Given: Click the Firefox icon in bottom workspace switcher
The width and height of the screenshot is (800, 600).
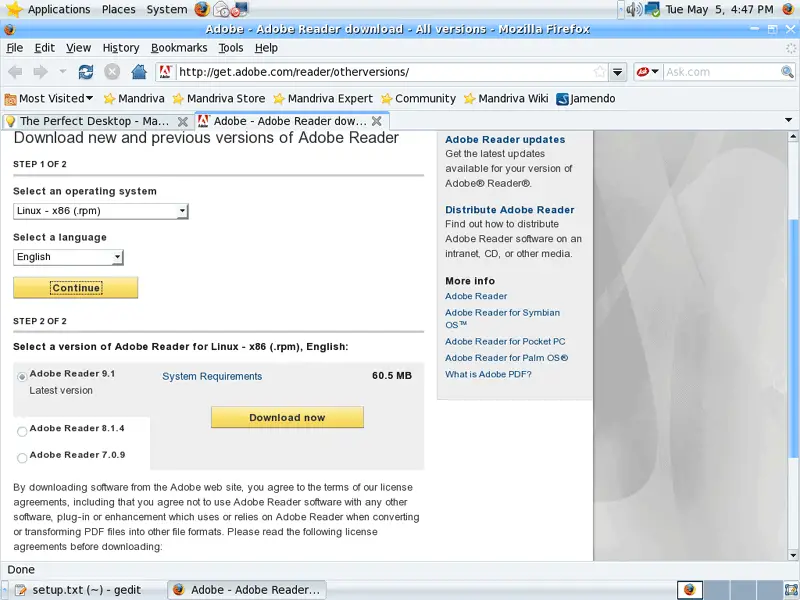Looking at the screenshot, I should pos(690,590).
